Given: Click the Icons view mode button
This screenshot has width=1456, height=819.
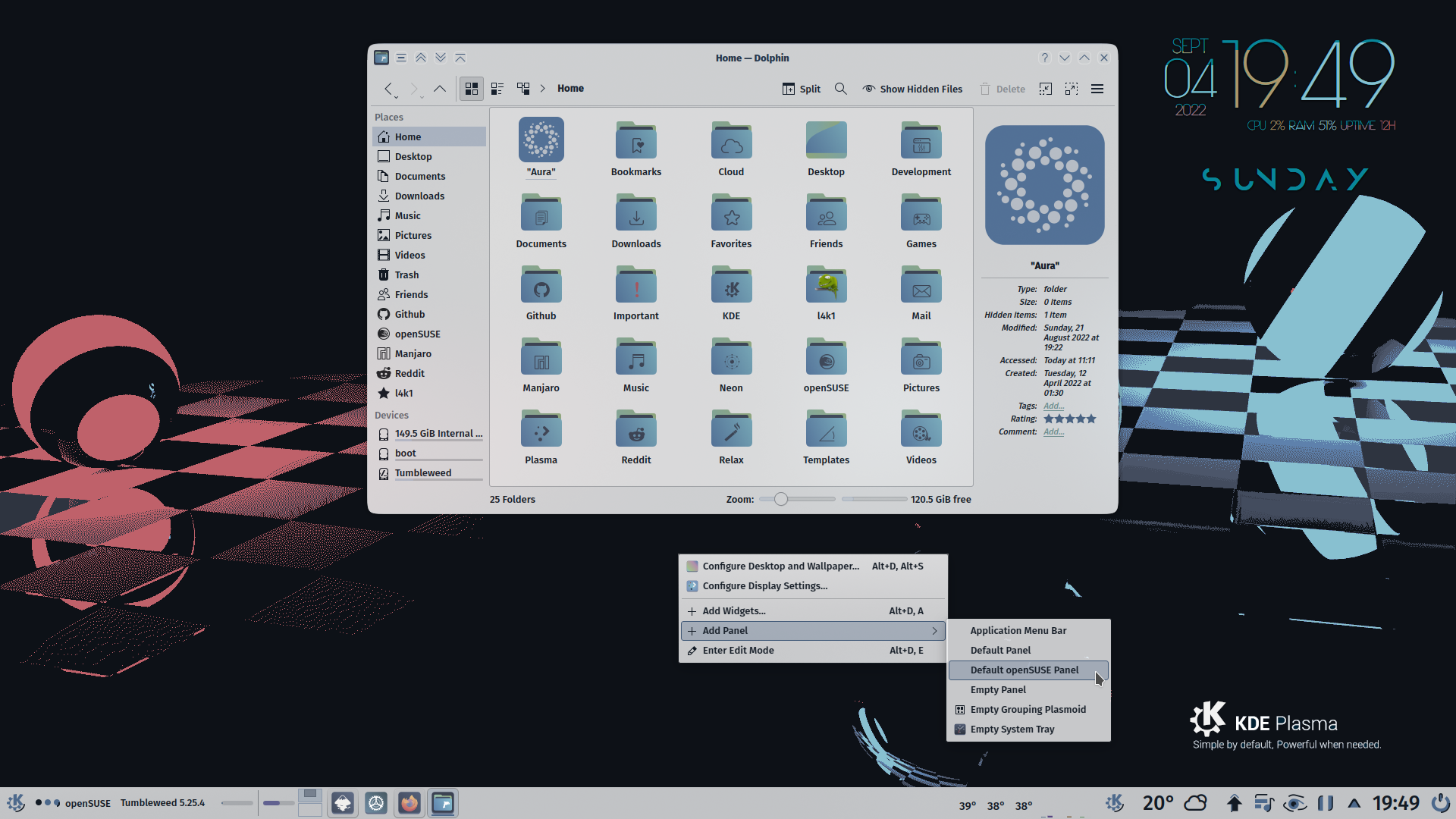Looking at the screenshot, I should tap(471, 89).
